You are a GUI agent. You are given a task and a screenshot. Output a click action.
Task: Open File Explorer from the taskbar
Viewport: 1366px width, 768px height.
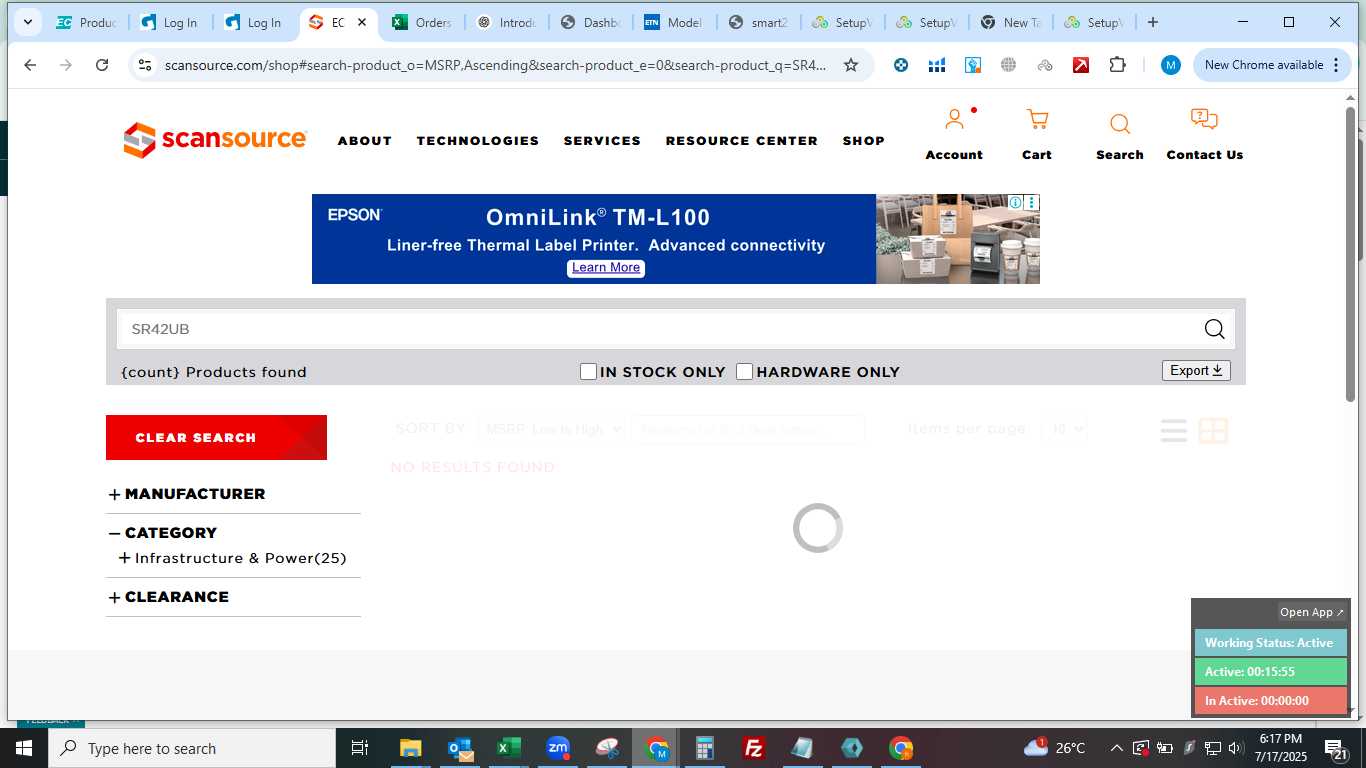click(x=410, y=748)
